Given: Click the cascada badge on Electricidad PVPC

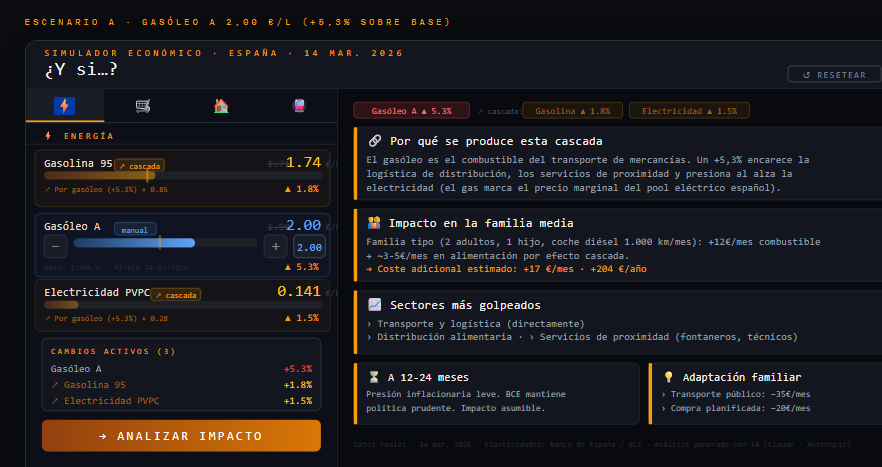Looking at the screenshot, I should (175, 295).
